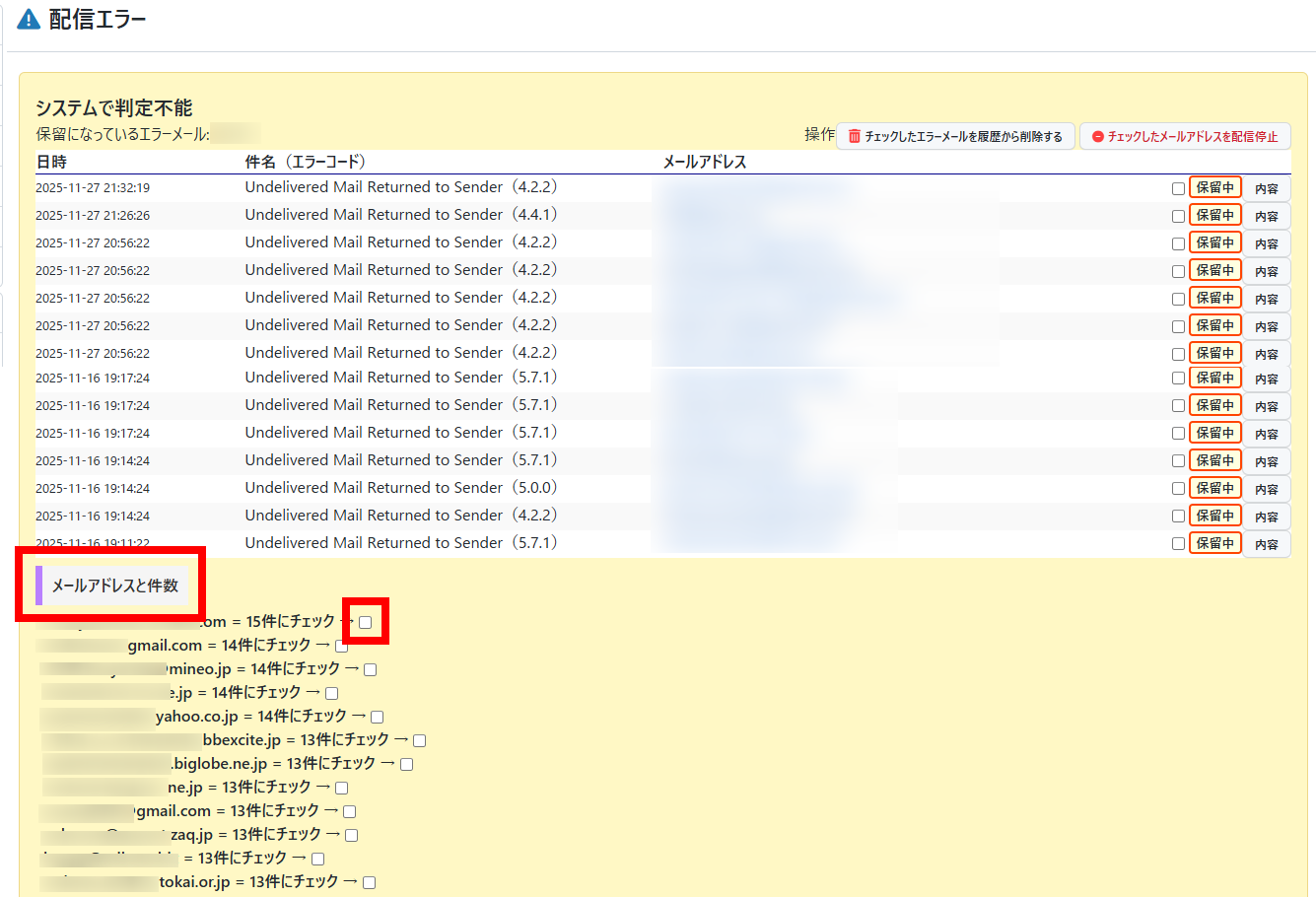Viewport: 1316px width, 897px height.
Task: Tick the checkbox for the 5.0.0 error row
Action: click(x=1178, y=489)
